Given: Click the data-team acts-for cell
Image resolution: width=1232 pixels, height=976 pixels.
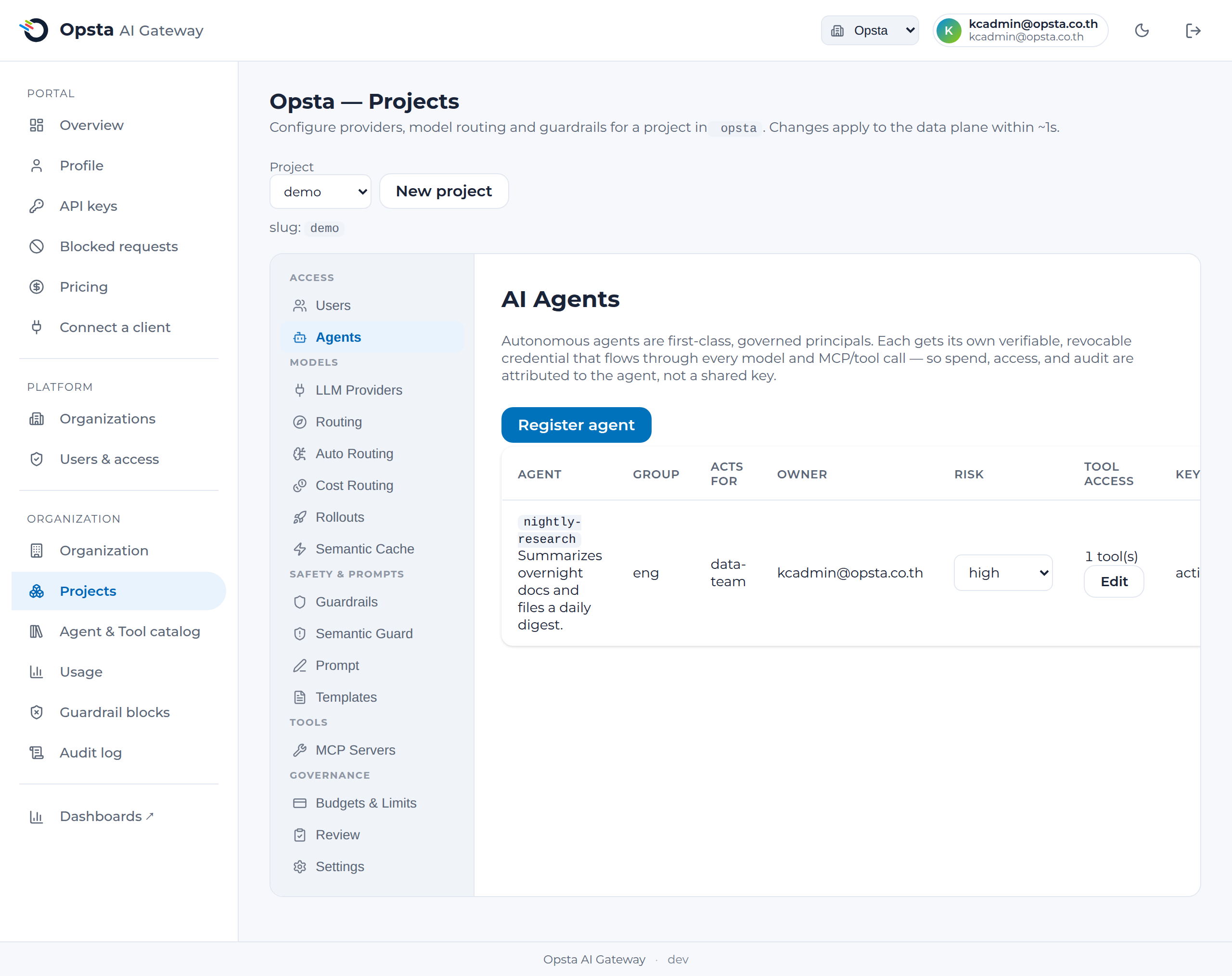Looking at the screenshot, I should point(728,573).
